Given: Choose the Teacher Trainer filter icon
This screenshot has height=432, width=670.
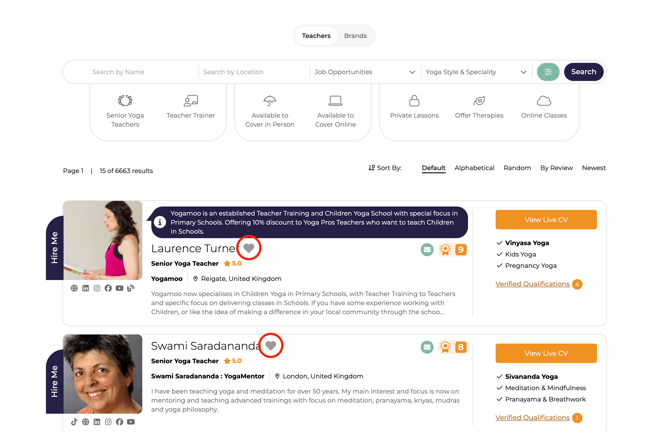Looking at the screenshot, I should pyautogui.click(x=190, y=101).
